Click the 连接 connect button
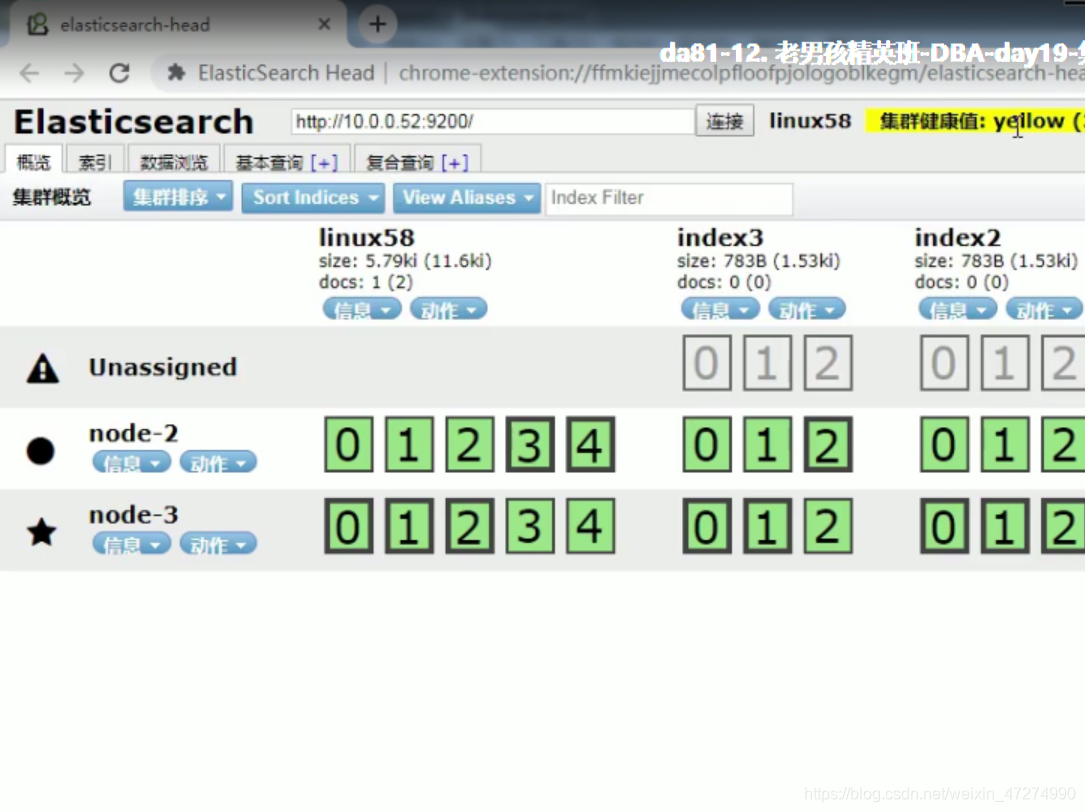The image size is (1085, 812). (x=724, y=122)
